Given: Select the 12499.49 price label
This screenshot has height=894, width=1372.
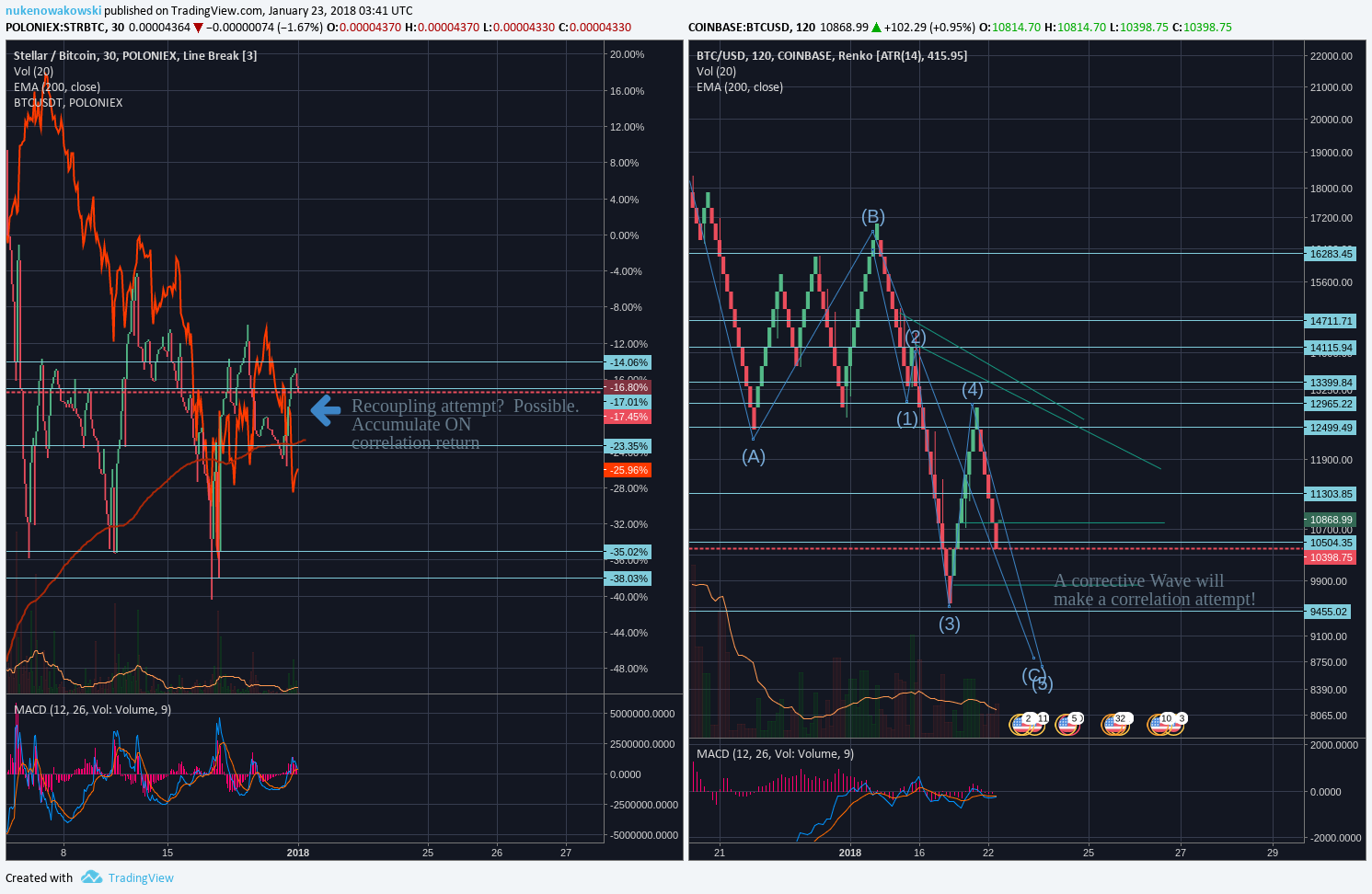Looking at the screenshot, I should coord(1331,428).
